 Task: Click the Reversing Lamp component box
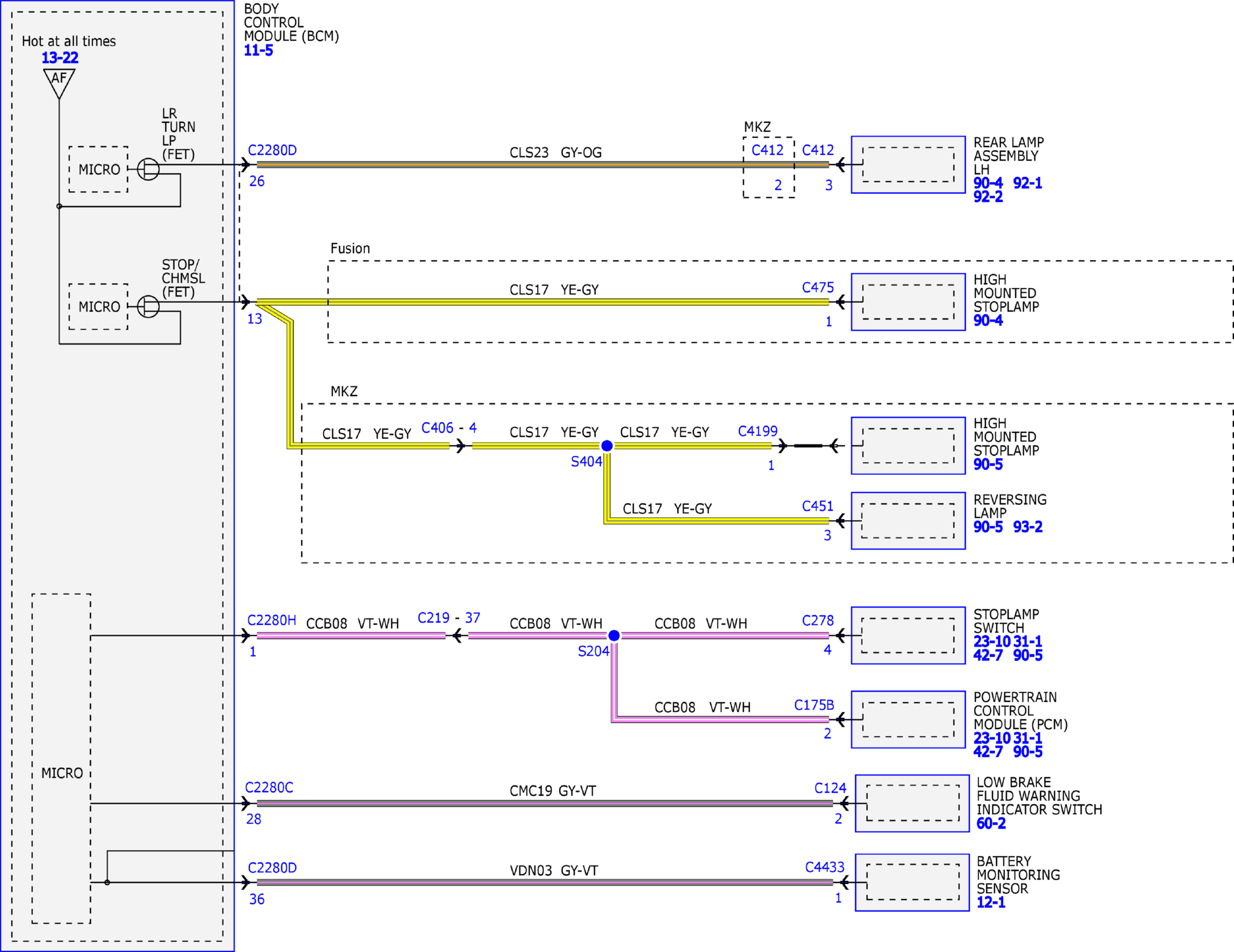tap(908, 521)
